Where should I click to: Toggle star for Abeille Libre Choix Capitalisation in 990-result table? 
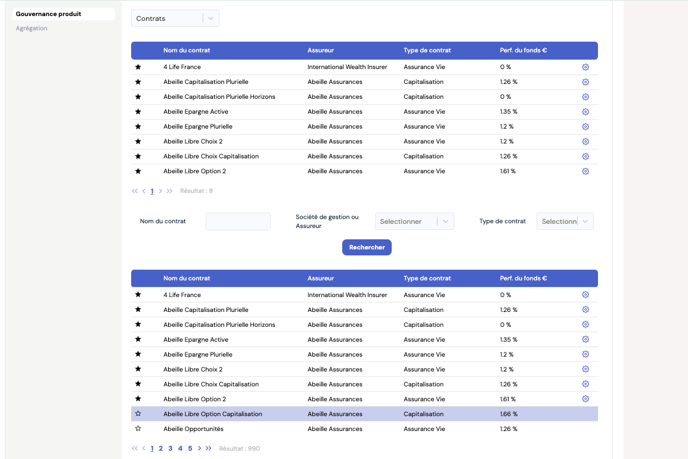[x=138, y=384]
